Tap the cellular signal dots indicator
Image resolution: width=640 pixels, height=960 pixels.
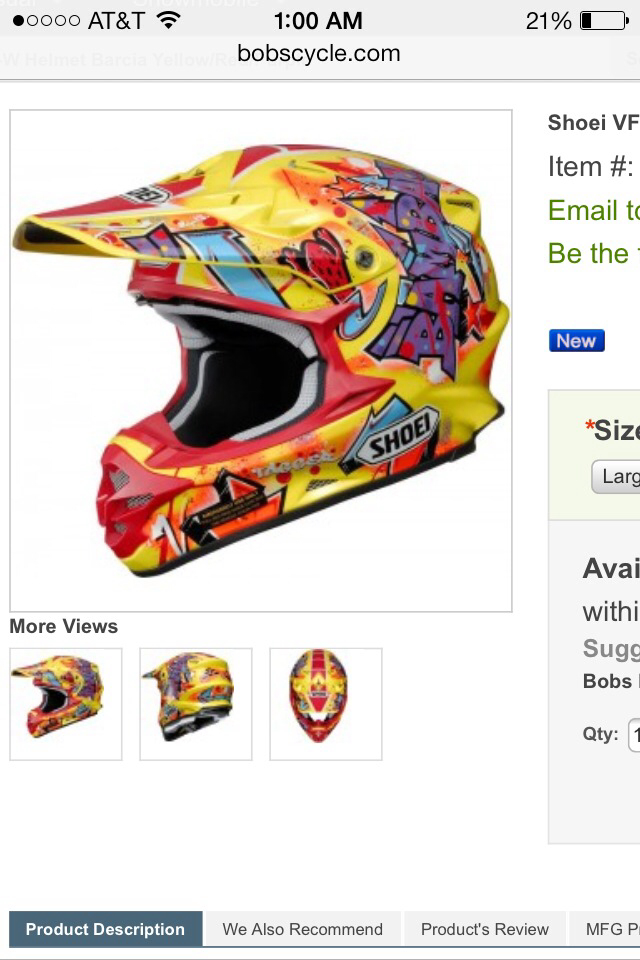(46, 21)
